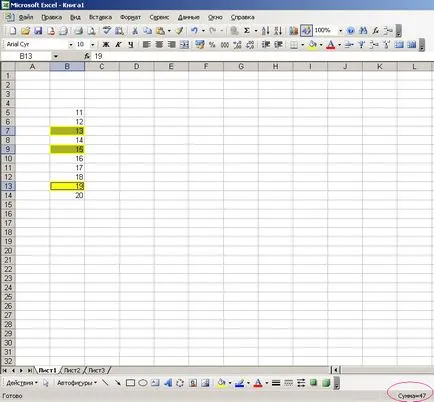Click the insert function fx button in formula bar
The width and height of the screenshot is (434, 402).
click(87, 56)
